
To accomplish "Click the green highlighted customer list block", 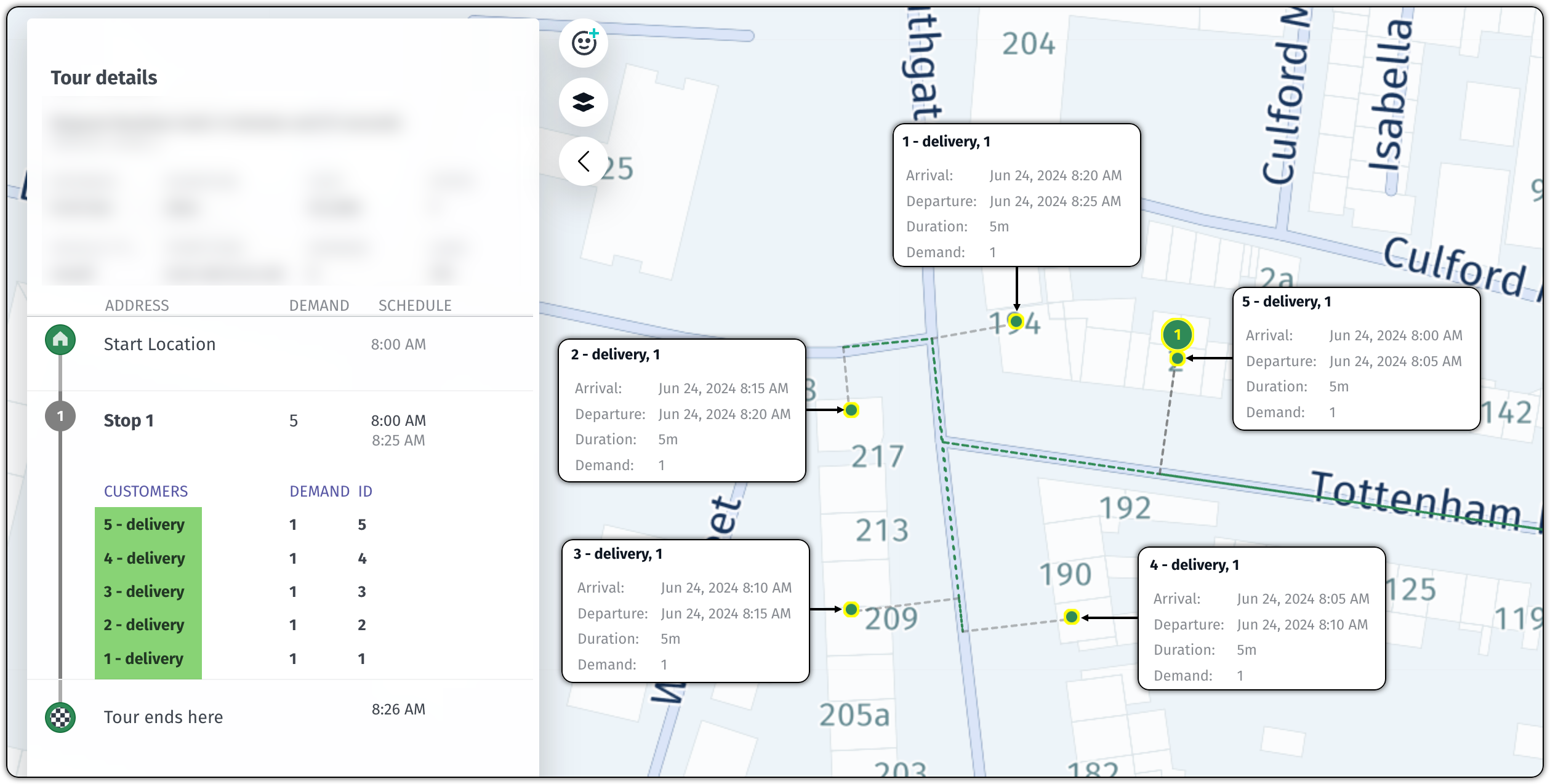I will click(148, 591).
